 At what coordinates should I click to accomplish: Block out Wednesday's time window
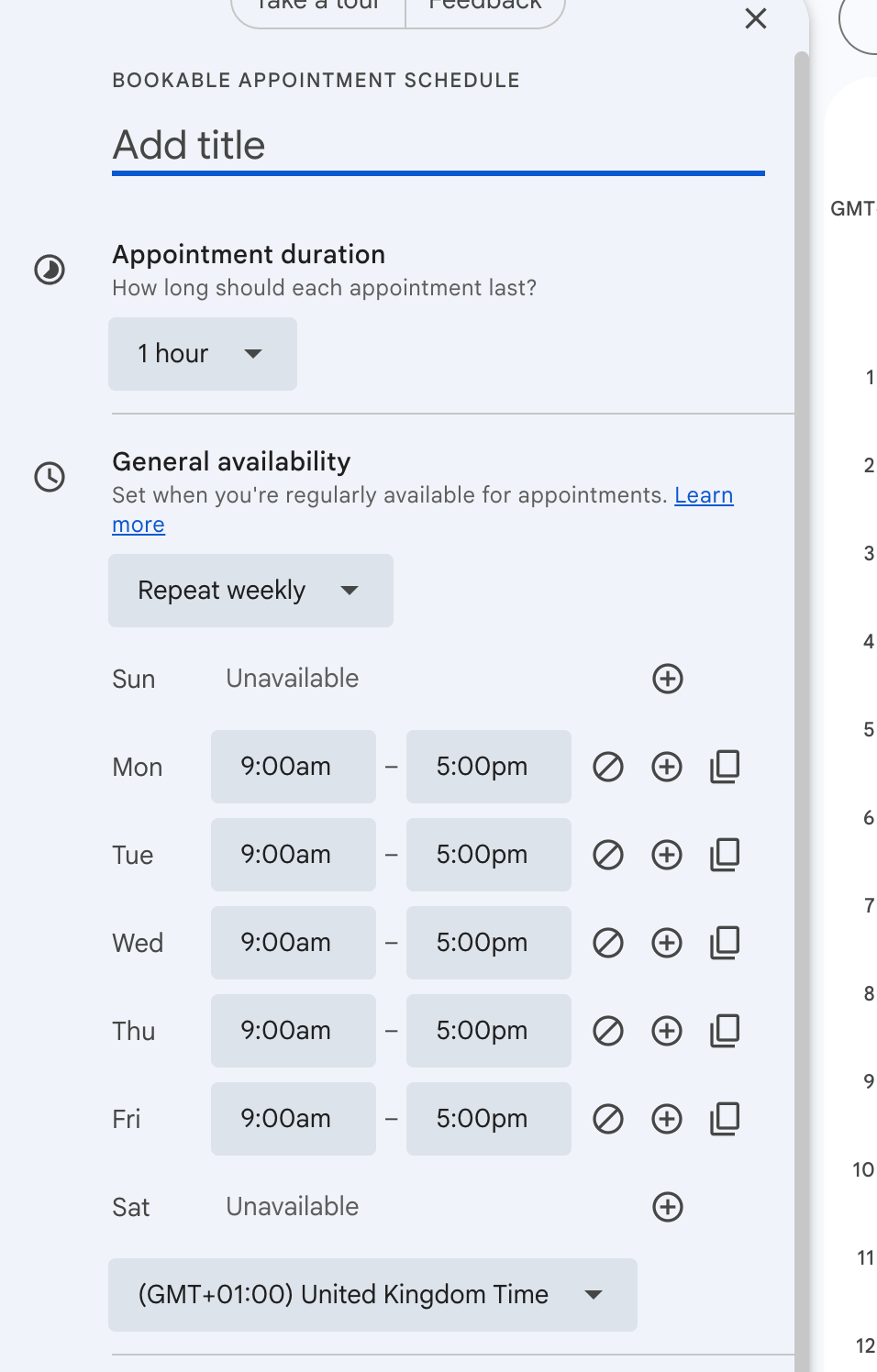tap(608, 942)
